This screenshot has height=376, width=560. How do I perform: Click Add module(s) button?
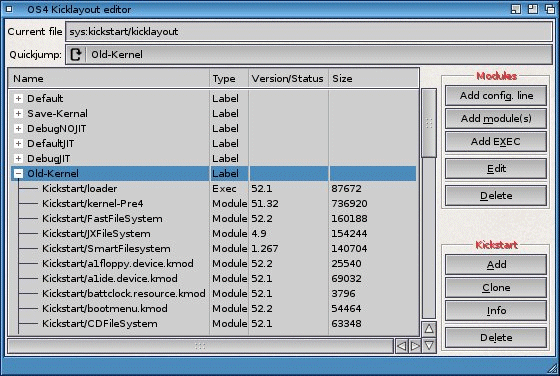[496, 119]
